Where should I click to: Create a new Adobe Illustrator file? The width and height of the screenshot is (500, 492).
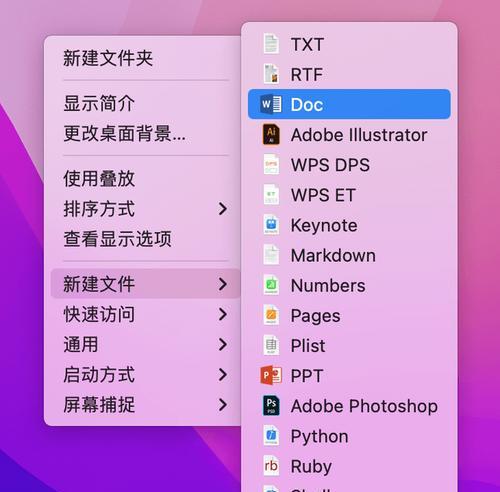coord(349,134)
